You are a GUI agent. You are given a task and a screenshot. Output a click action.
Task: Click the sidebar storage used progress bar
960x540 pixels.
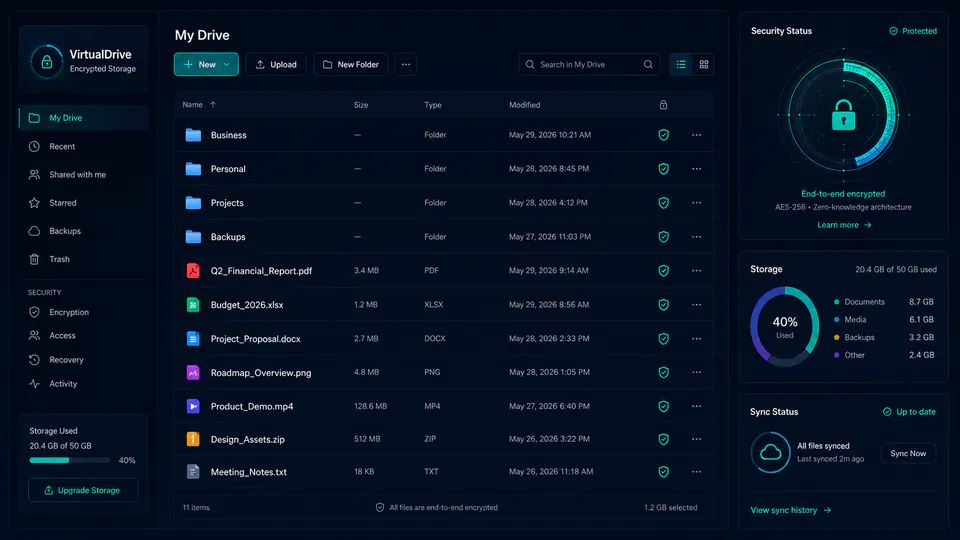(x=70, y=460)
